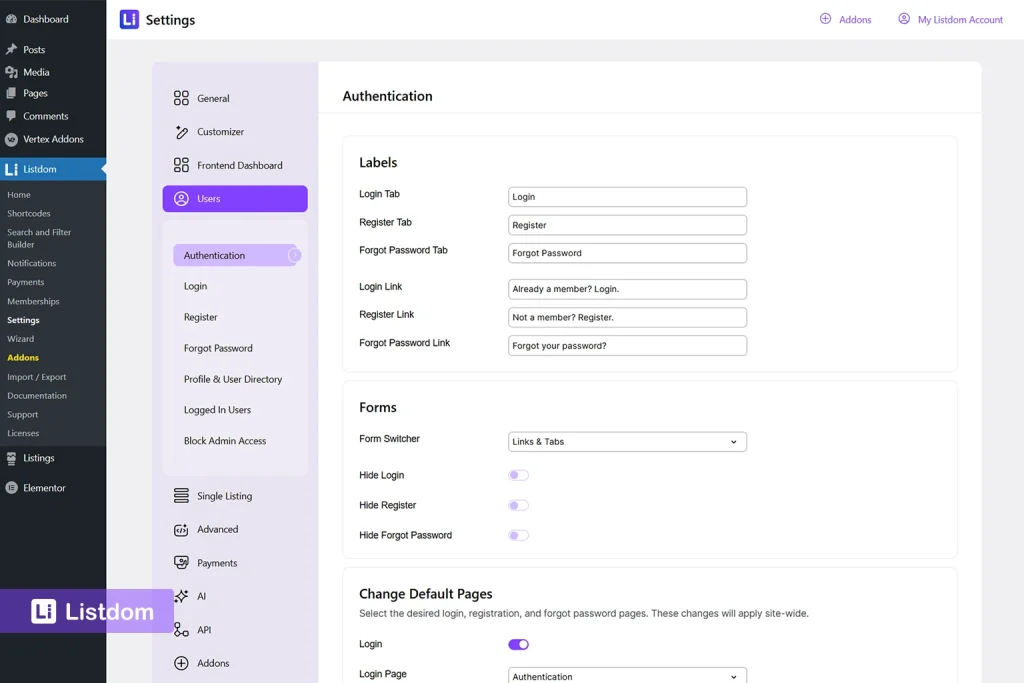Disable the Login toggle under Change Default Pages
1024x683 pixels.
pos(518,644)
